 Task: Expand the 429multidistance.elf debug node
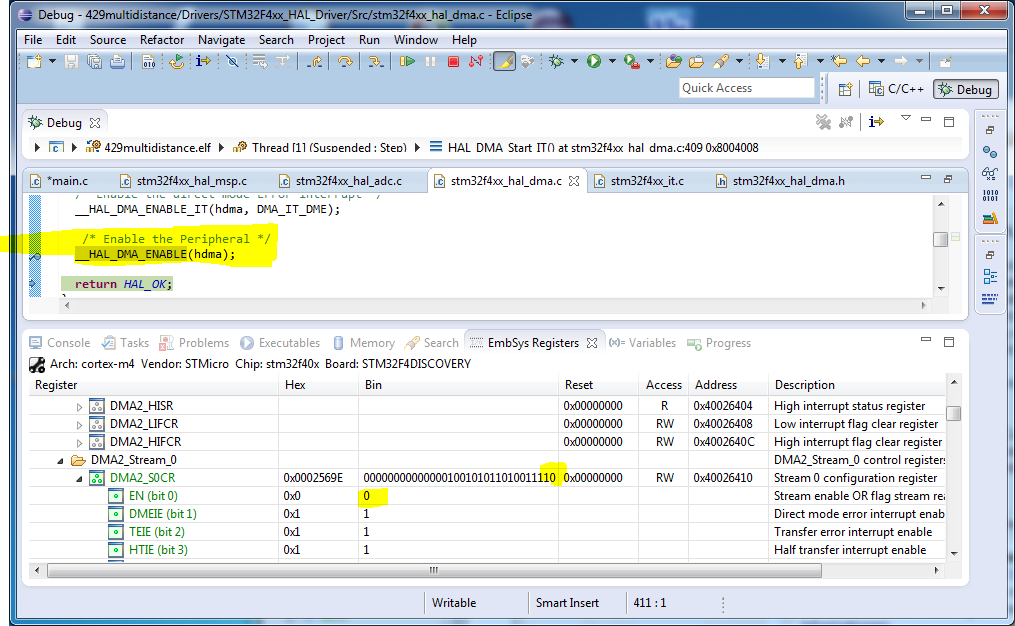[74, 148]
